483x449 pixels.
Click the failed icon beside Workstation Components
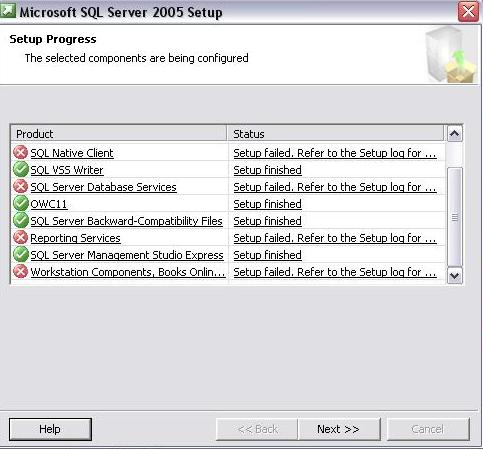pos(20,271)
